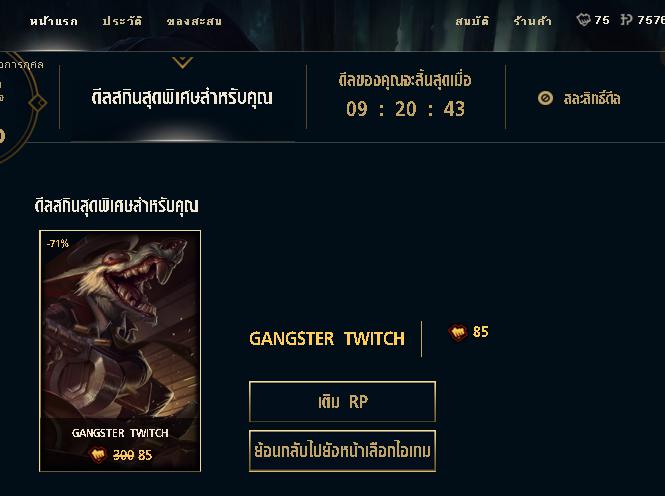Click the สละสิทธิ์ดีล forfeit deal link
Viewport: 665px width, 496px height.
click(x=592, y=98)
